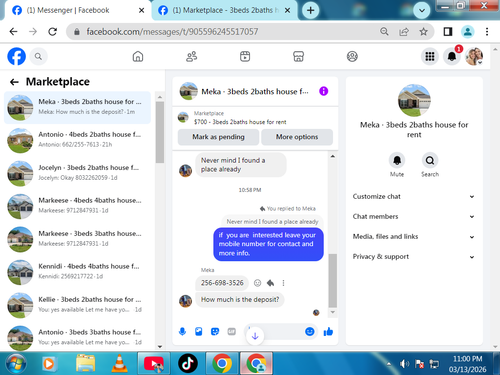Open the notifications bell

click(452, 57)
